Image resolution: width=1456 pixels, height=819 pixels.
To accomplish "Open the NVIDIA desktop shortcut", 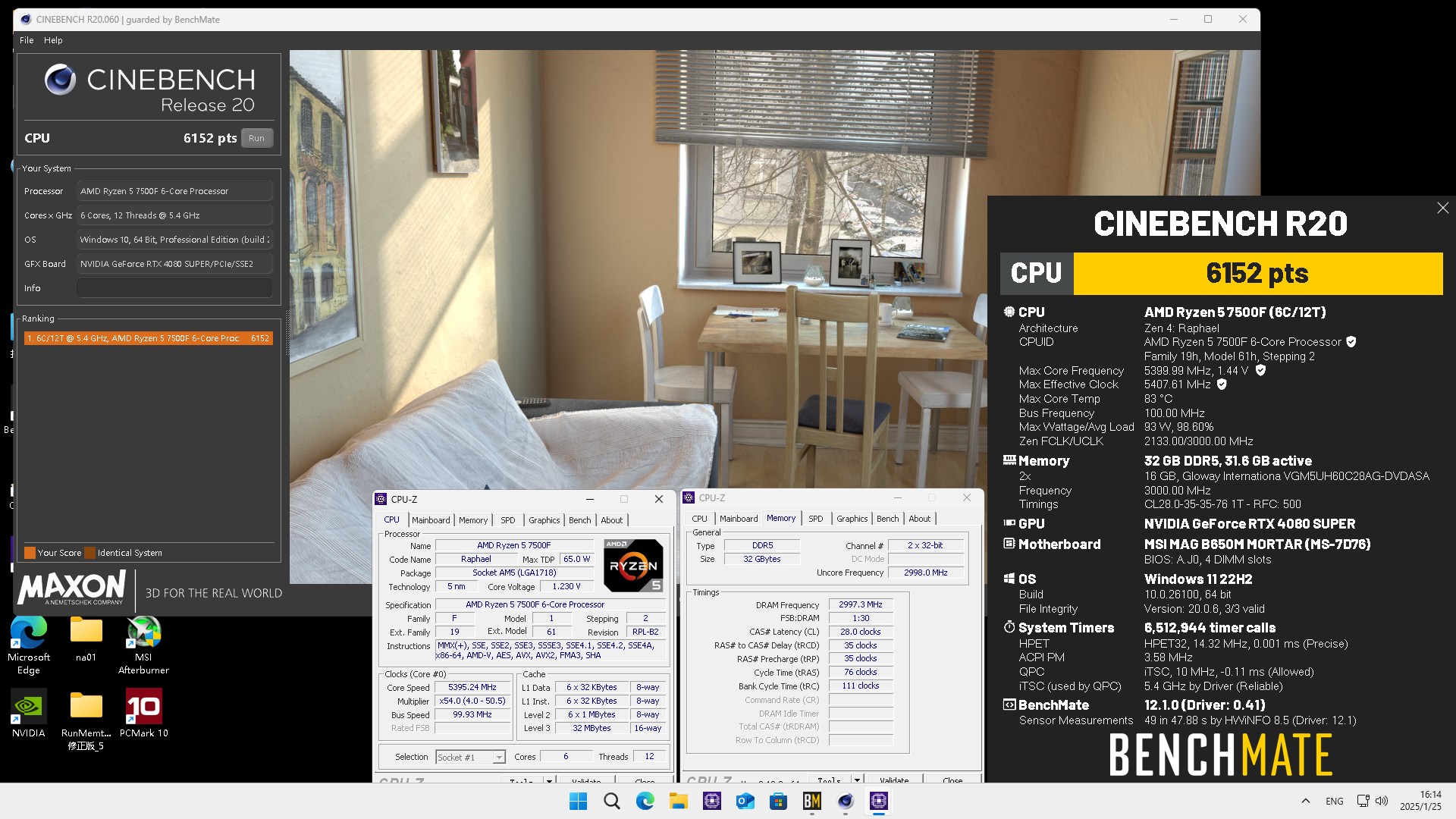I will coord(28,714).
